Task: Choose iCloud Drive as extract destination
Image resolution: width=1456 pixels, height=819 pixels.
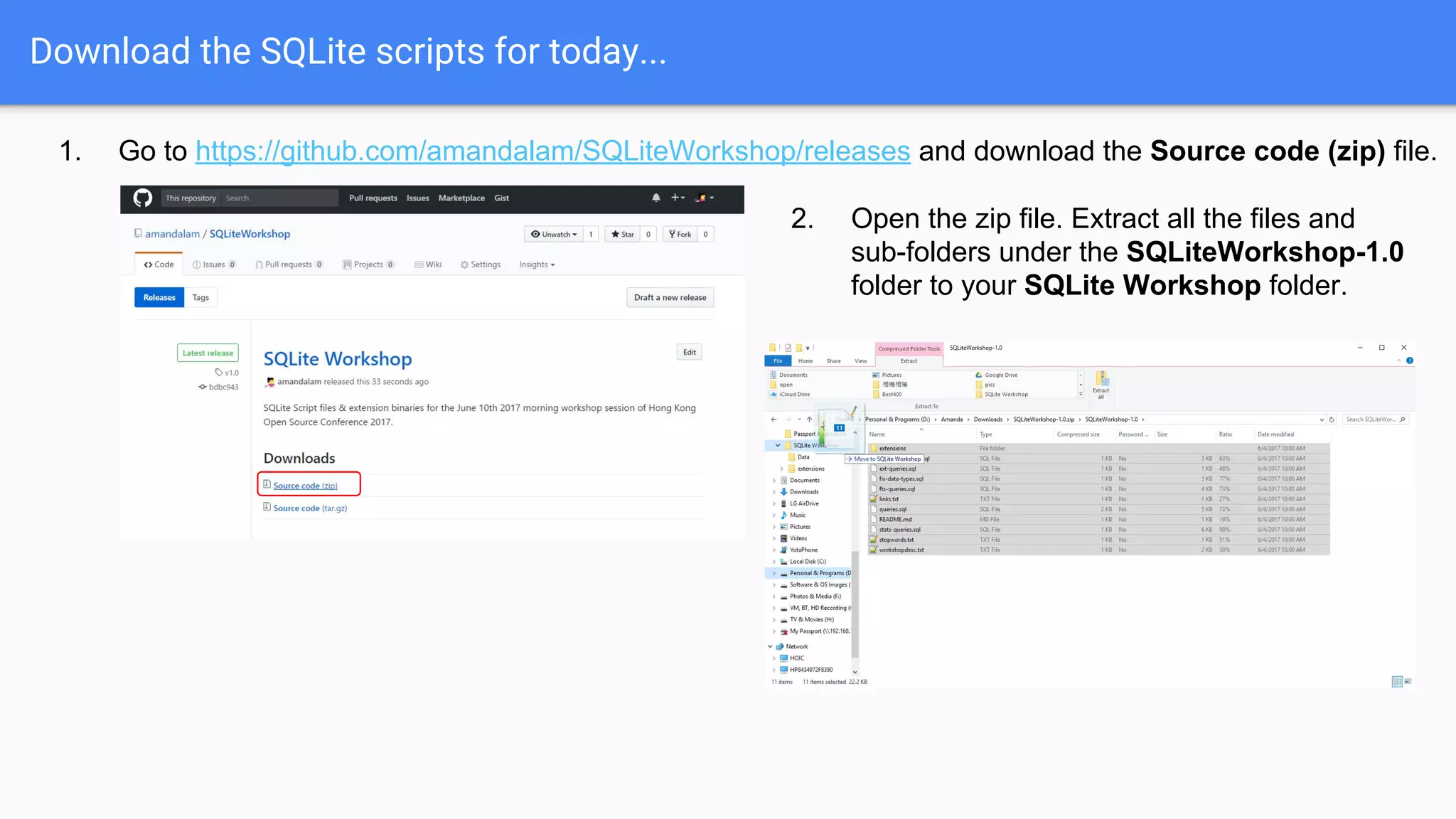Action: point(791,395)
